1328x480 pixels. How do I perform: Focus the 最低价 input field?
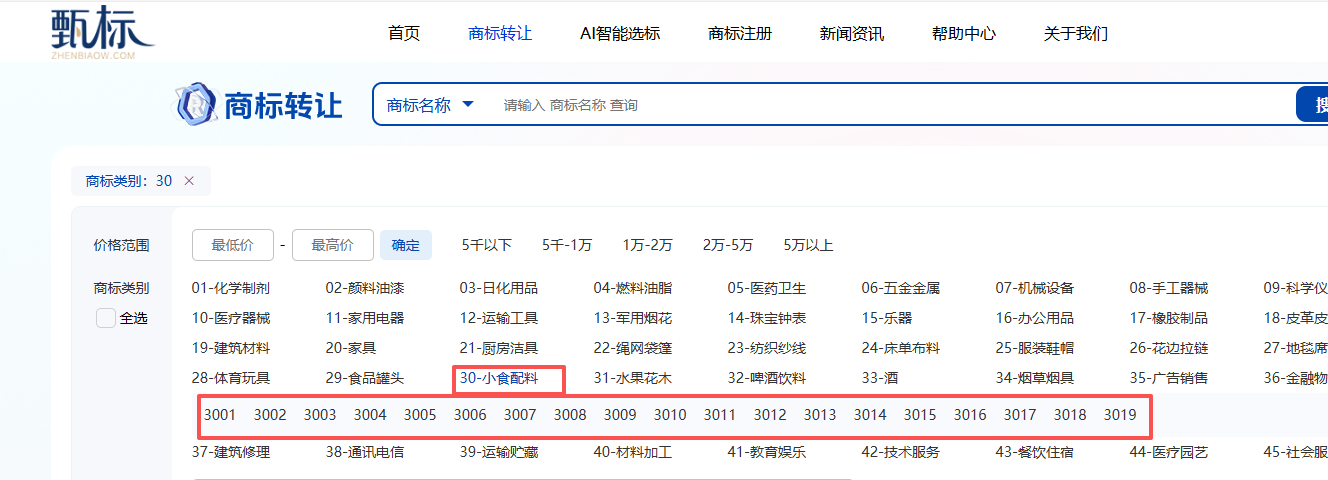(233, 245)
